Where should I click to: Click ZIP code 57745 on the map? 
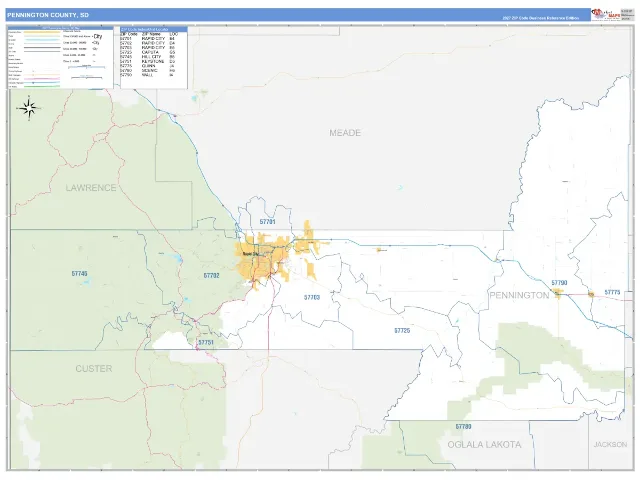tap(79, 273)
